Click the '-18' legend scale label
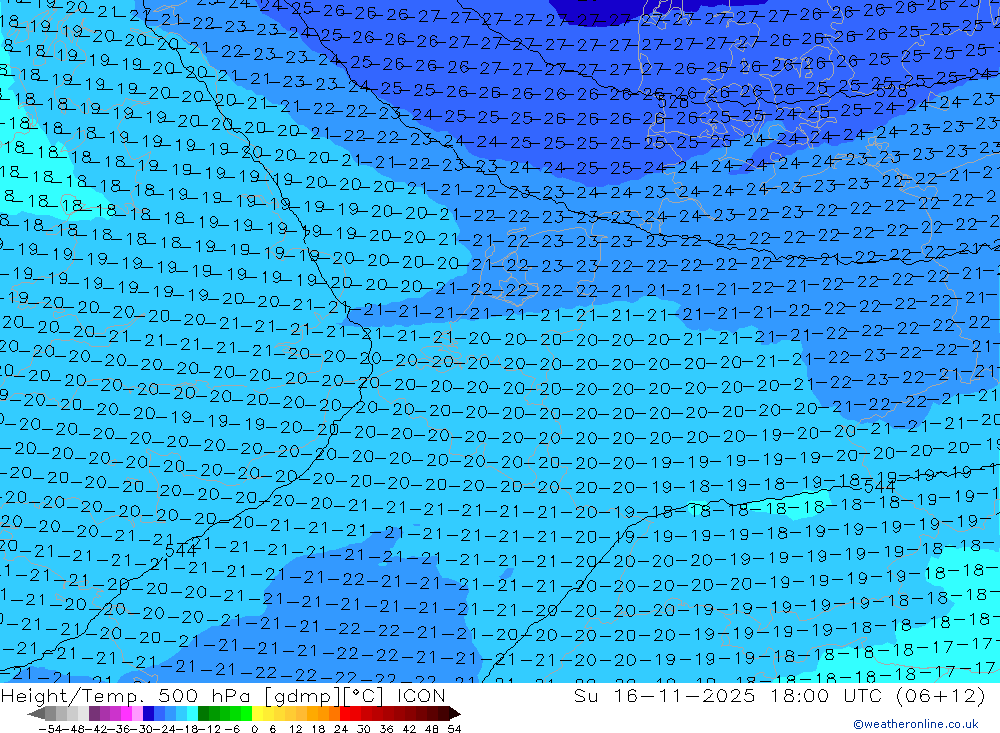The image size is (1000, 733). tap(186, 729)
